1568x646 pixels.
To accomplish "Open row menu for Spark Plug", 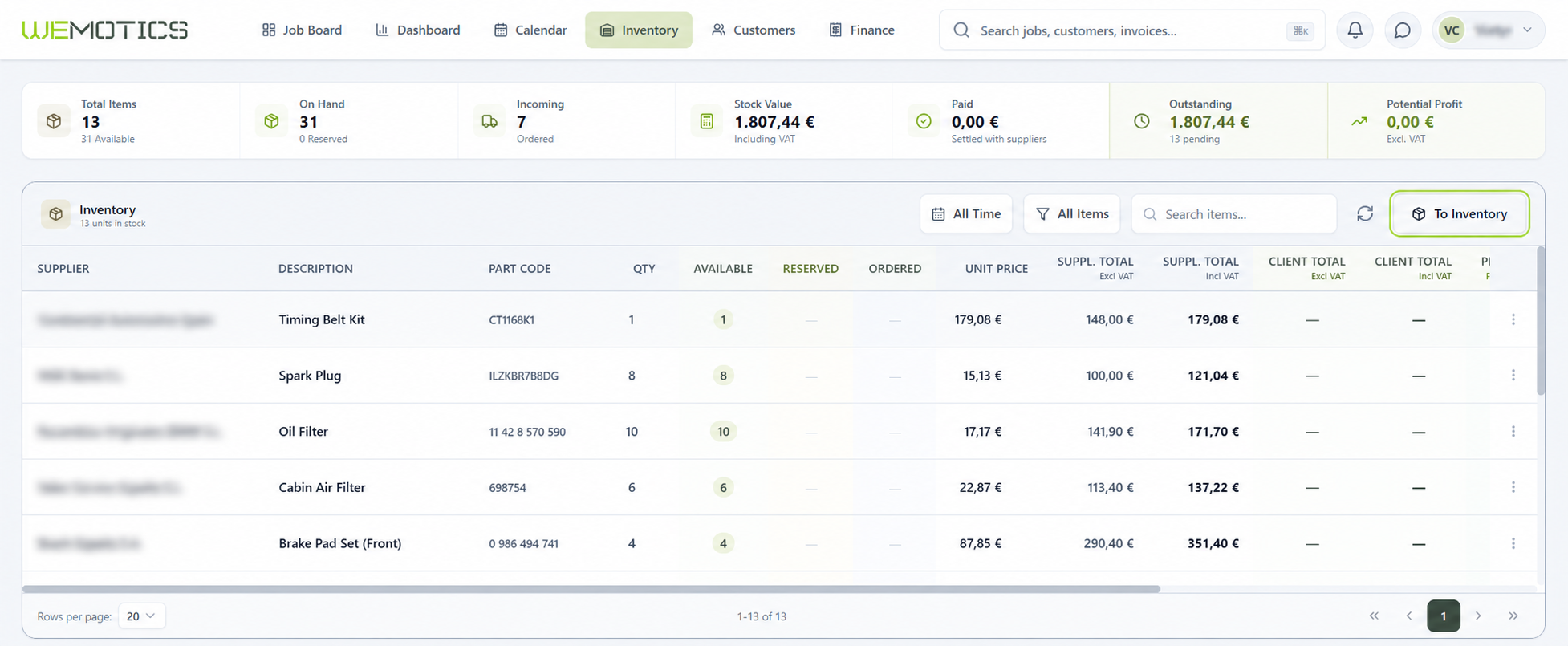I will [1513, 376].
